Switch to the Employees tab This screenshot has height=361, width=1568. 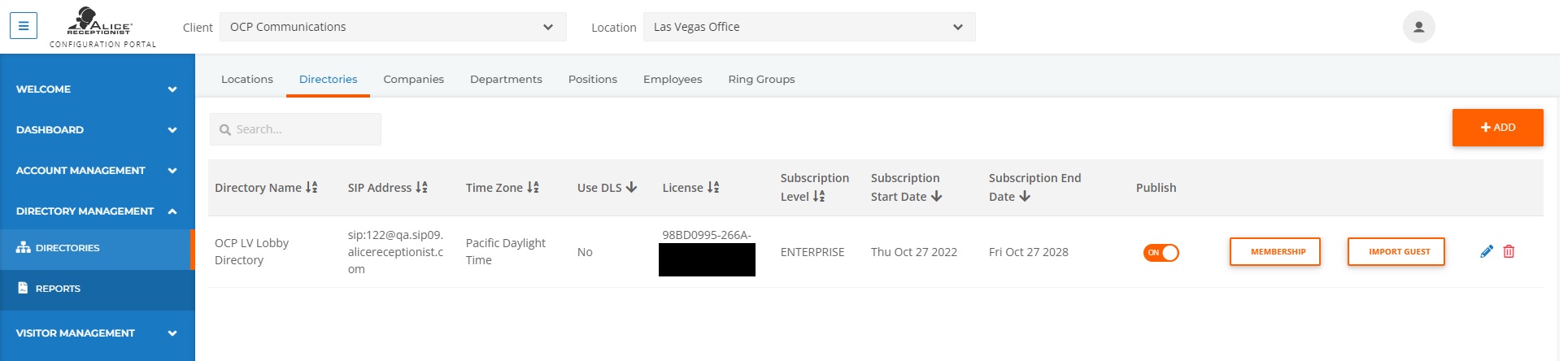tap(673, 79)
